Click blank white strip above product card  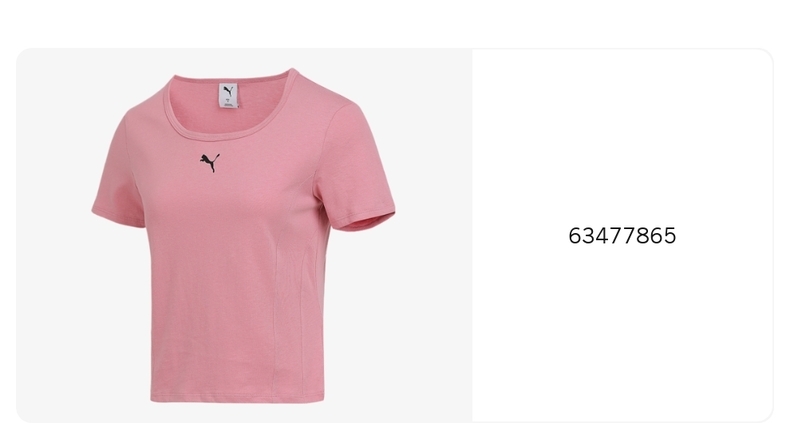[395, 23]
